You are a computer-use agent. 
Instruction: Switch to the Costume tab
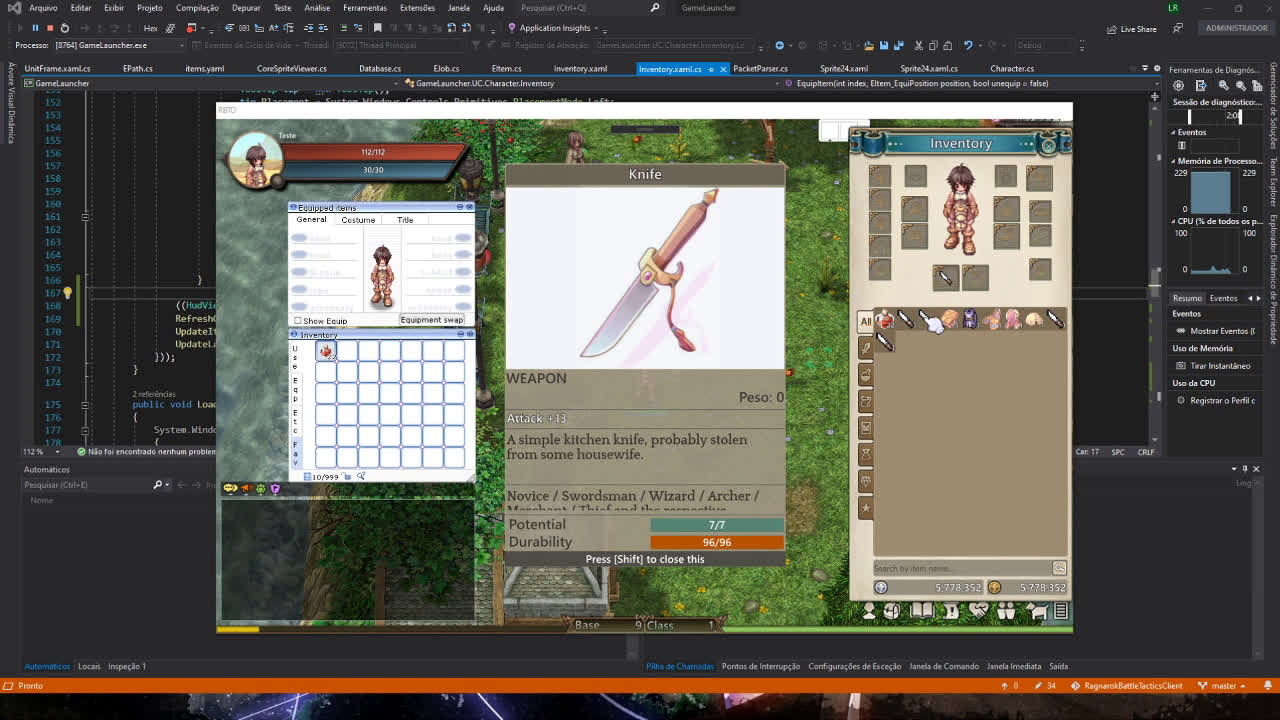pyautogui.click(x=358, y=220)
